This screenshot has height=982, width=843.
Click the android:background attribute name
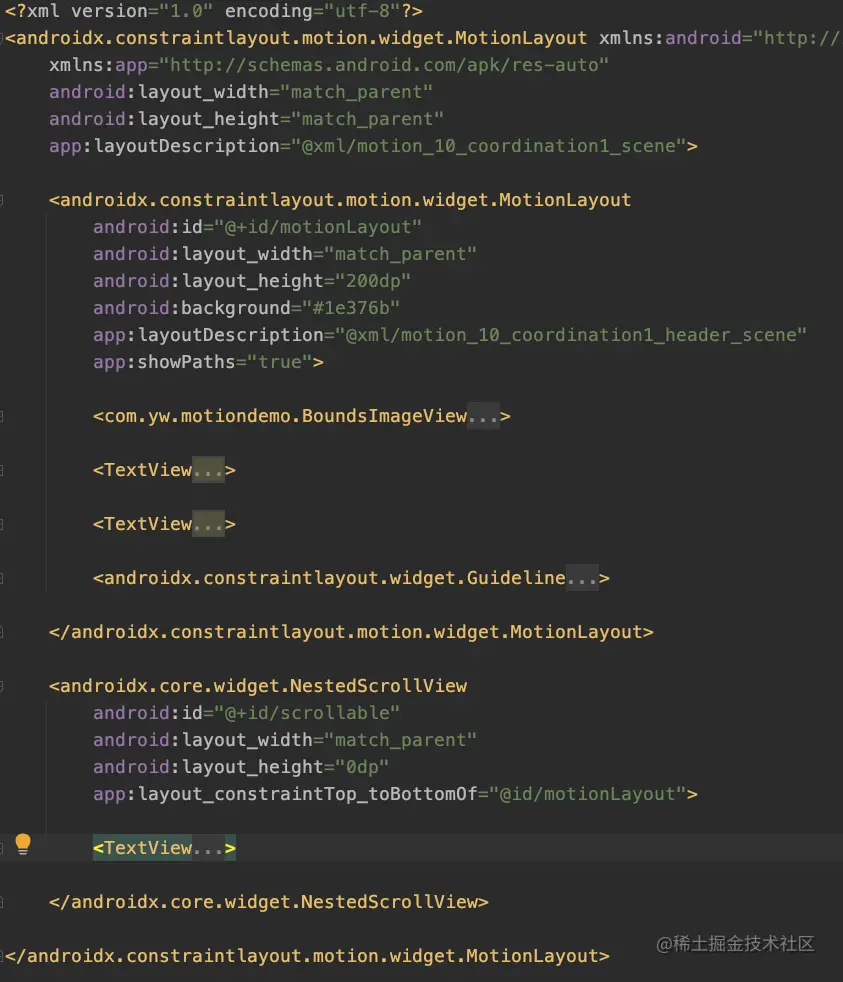click(192, 308)
